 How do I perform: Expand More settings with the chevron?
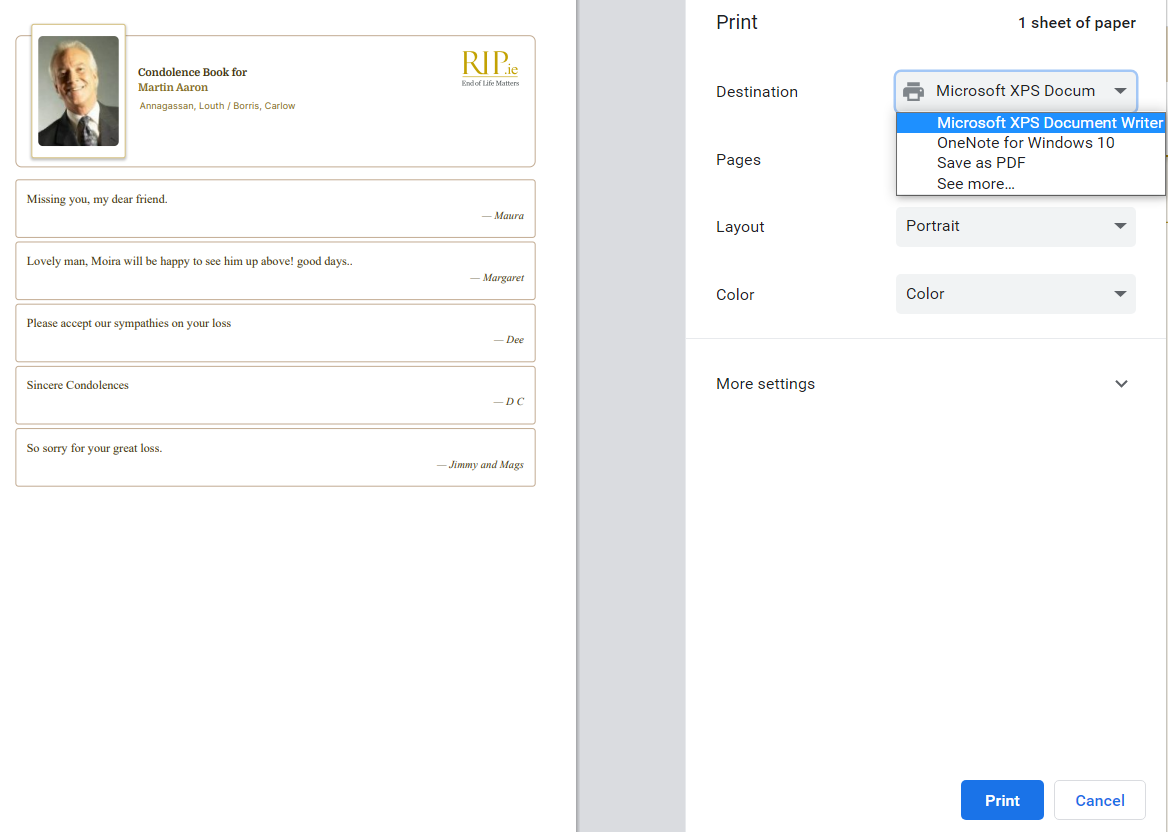(1121, 384)
